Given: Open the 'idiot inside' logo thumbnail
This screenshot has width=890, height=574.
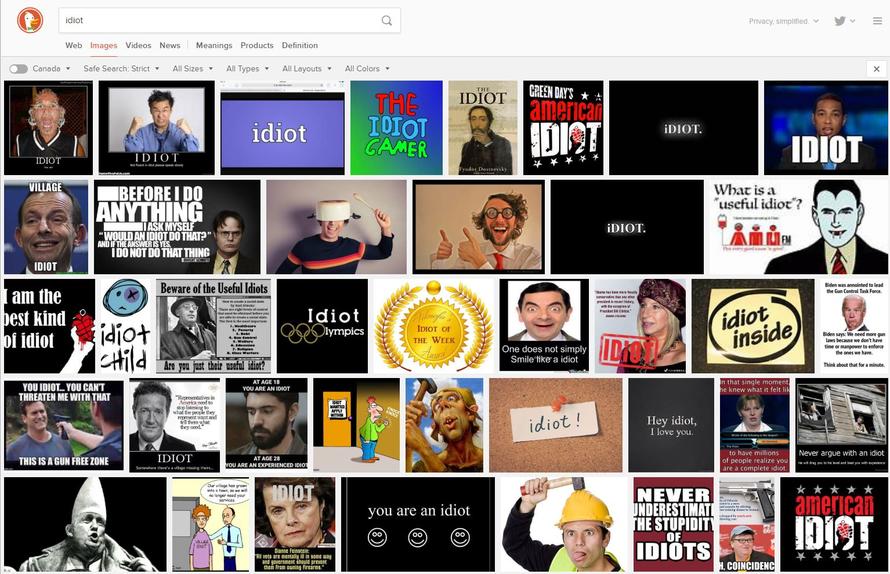Looking at the screenshot, I should (x=753, y=326).
